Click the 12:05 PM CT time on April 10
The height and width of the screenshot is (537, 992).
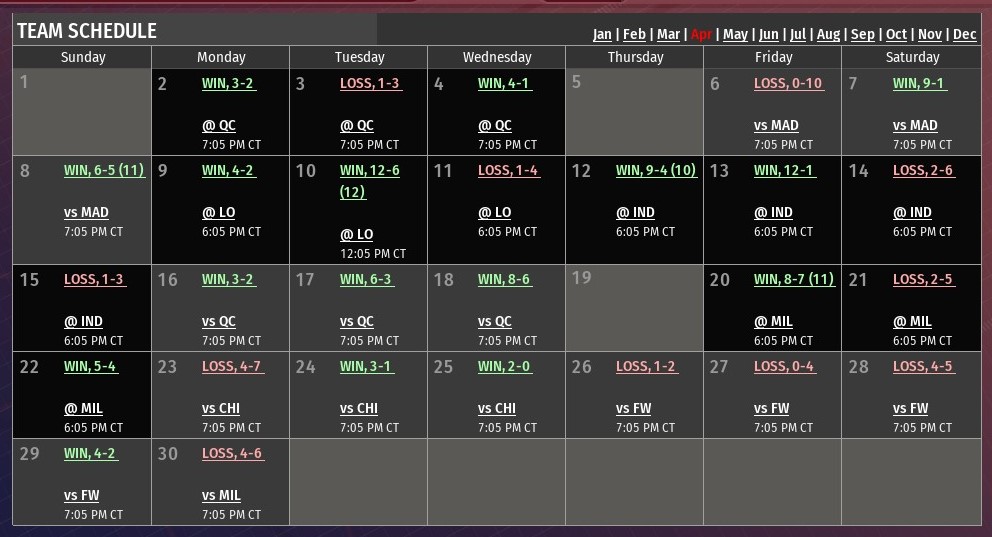373,254
